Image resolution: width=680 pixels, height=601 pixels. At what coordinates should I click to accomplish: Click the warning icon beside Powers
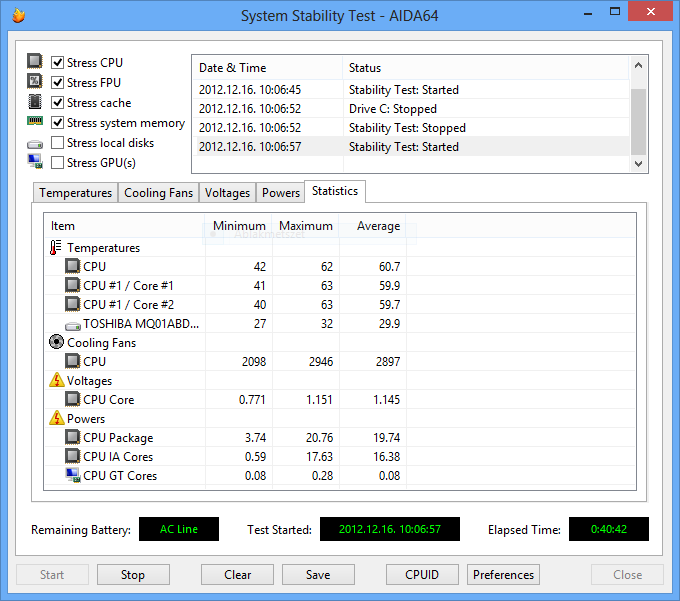56,419
